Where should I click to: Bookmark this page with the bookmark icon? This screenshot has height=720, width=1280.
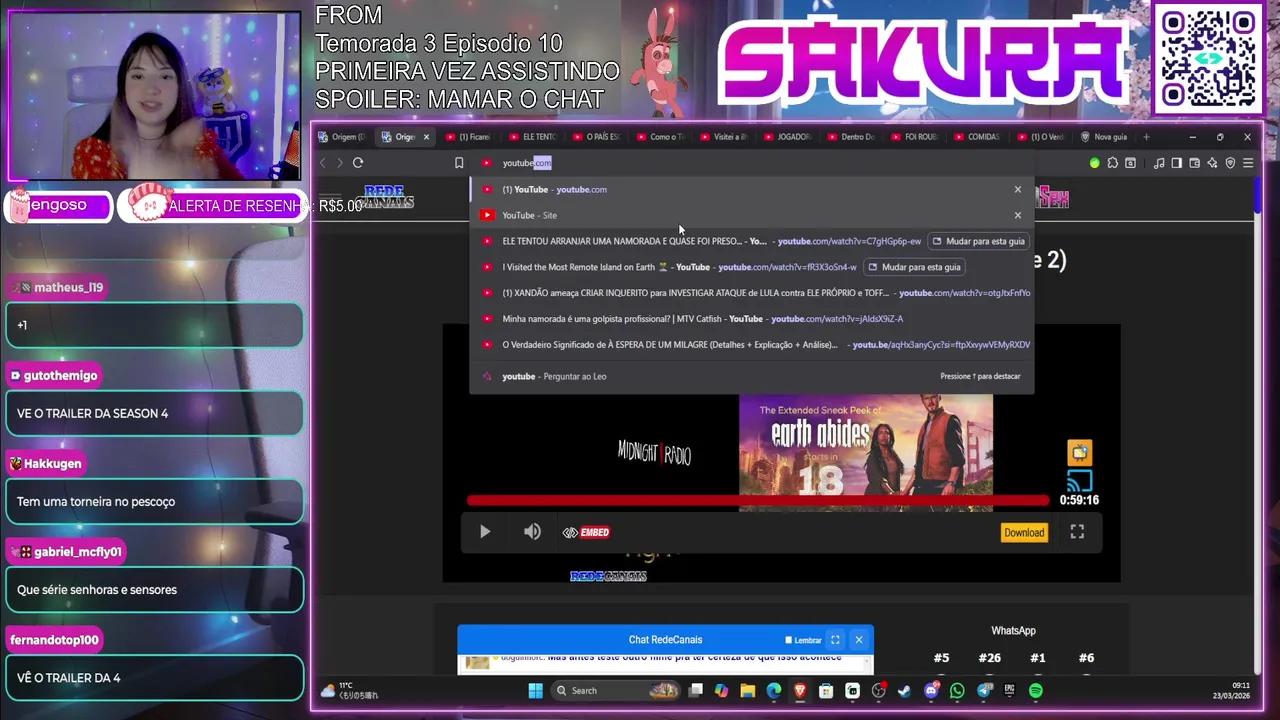[x=459, y=163]
